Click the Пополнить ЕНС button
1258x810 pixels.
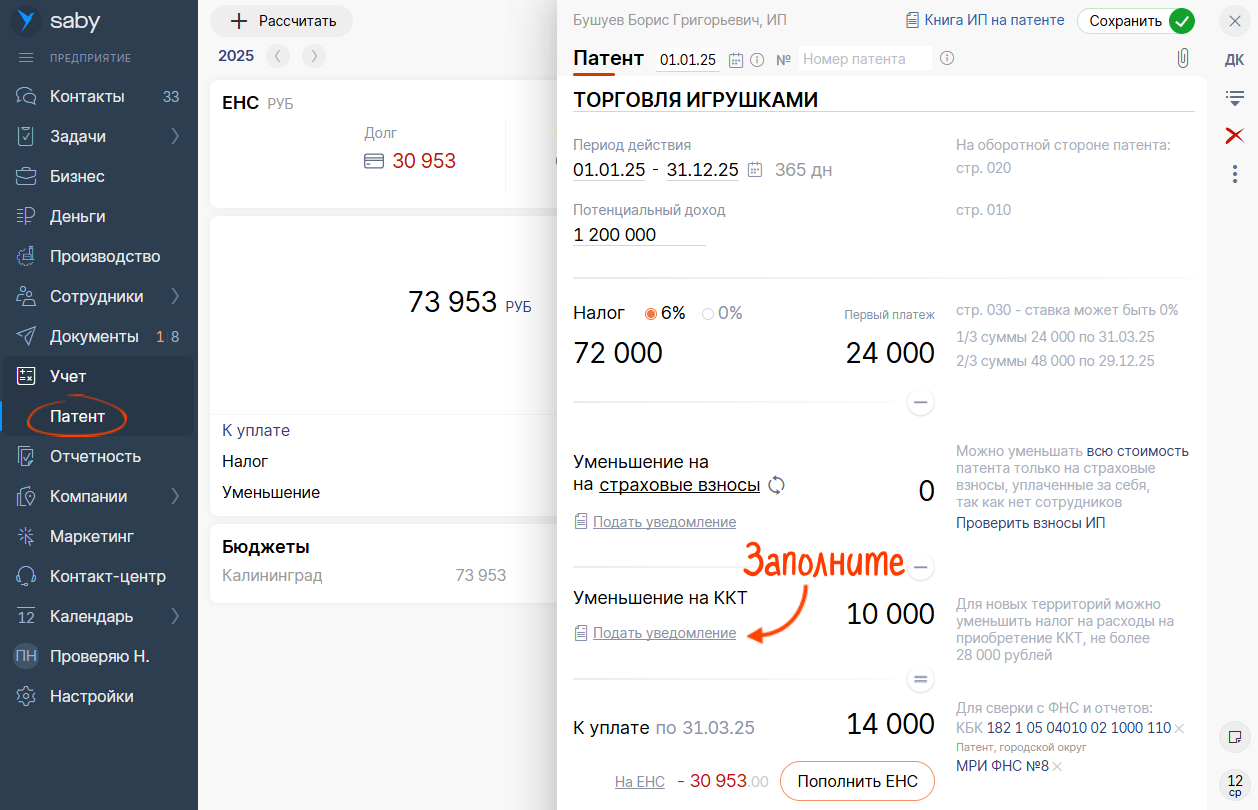pyautogui.click(x=857, y=781)
